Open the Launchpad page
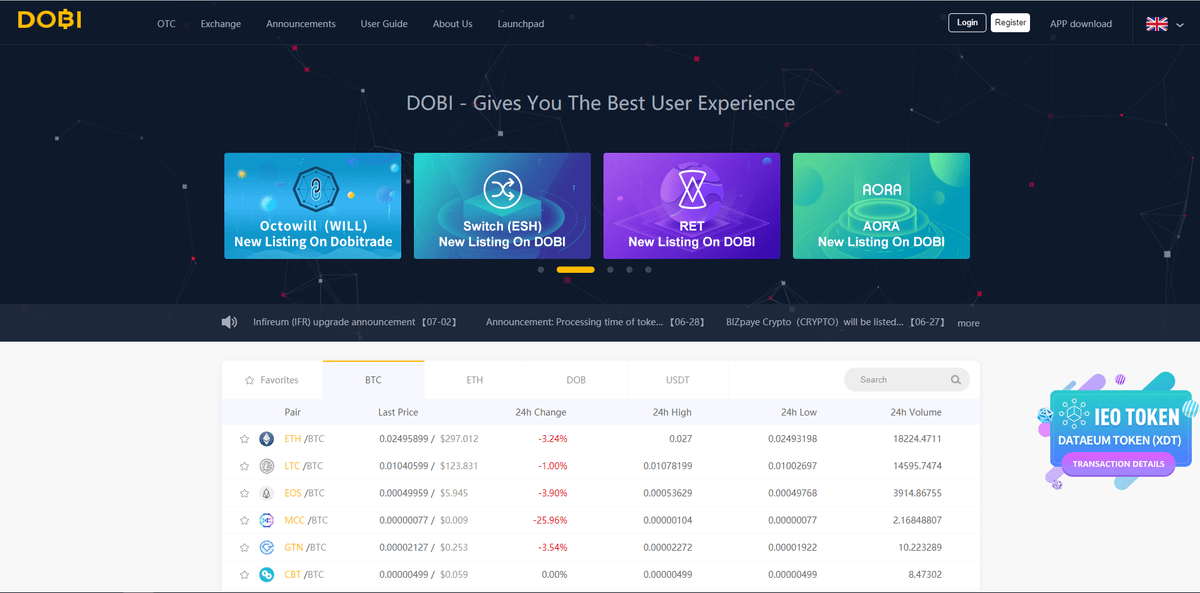Screen dimensions: 1200x593 521,24
